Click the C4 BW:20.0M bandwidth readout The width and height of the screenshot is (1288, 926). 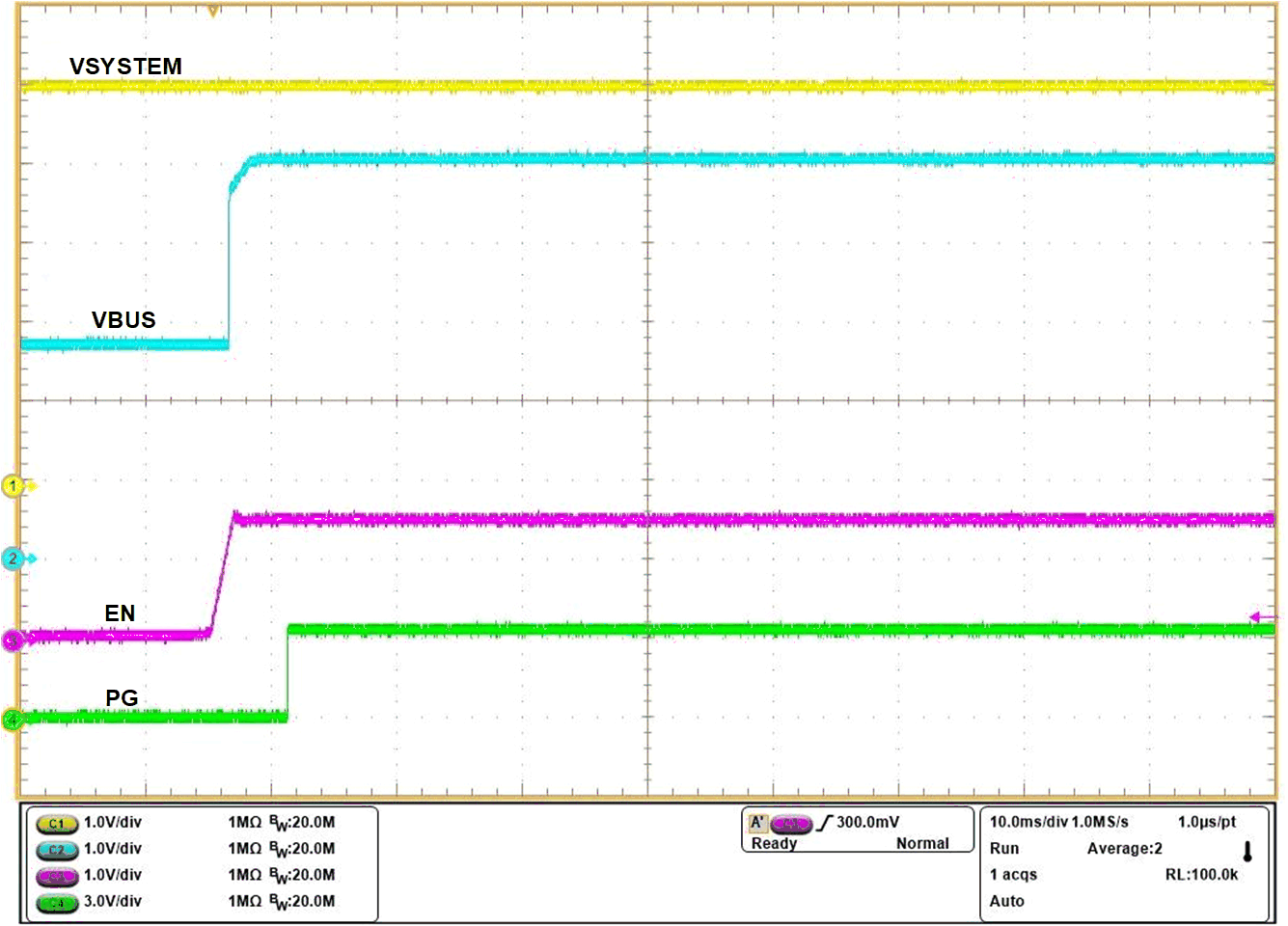(x=302, y=902)
